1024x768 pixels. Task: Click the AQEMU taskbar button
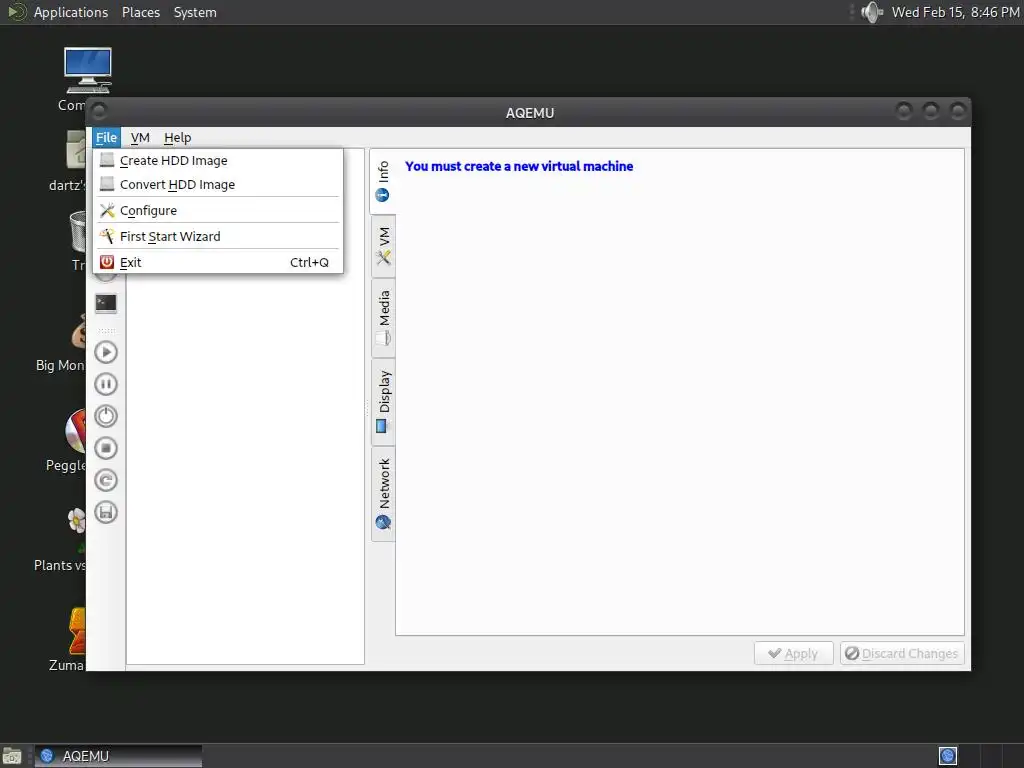(118, 756)
